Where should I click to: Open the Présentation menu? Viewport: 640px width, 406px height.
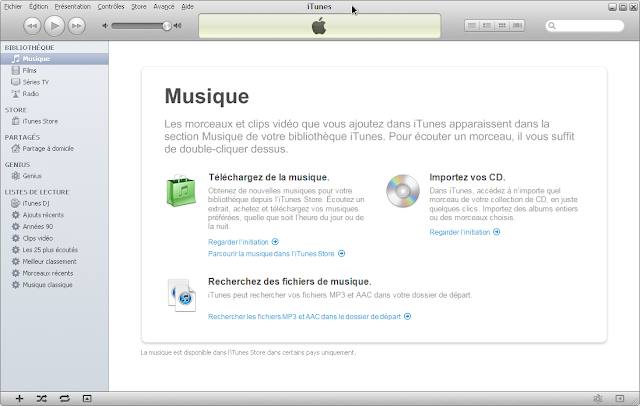(73, 7)
